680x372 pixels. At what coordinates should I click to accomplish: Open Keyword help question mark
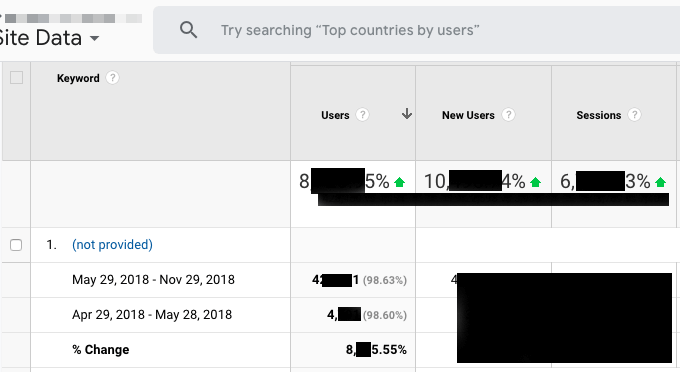(x=112, y=78)
